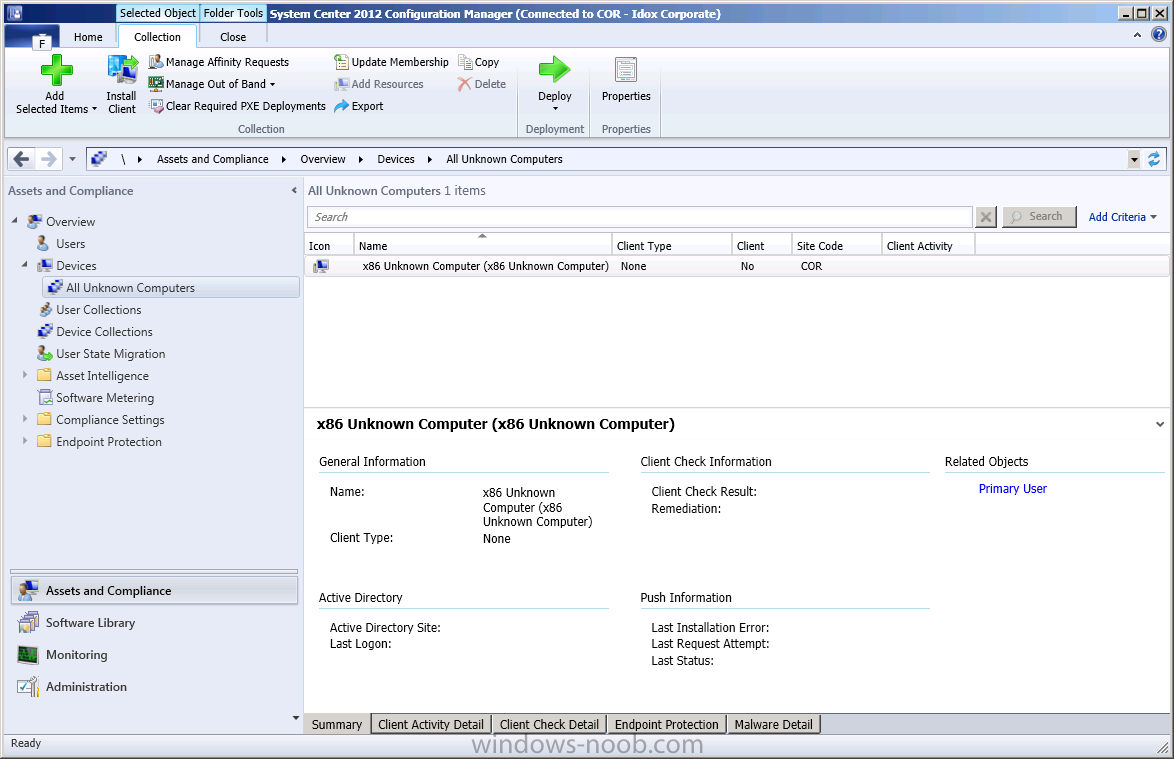Expand the Asset Intelligence folder
The image size is (1174, 759).
coord(25,375)
